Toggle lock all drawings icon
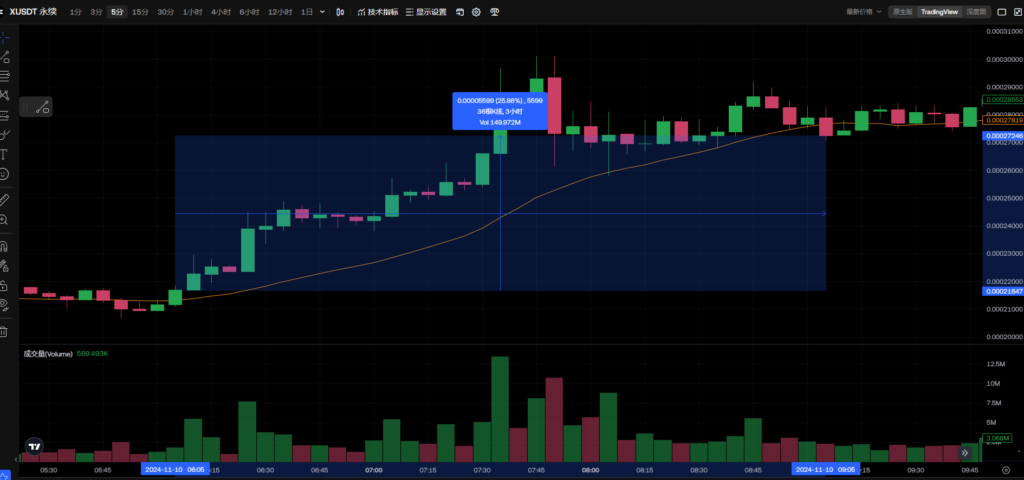Viewport: 1024px width, 480px height. (5, 285)
